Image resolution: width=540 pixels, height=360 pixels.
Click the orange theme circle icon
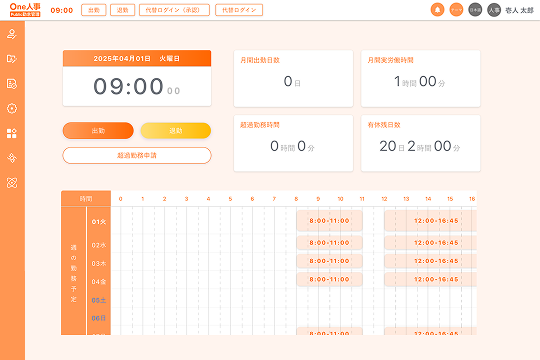pyautogui.click(x=456, y=10)
